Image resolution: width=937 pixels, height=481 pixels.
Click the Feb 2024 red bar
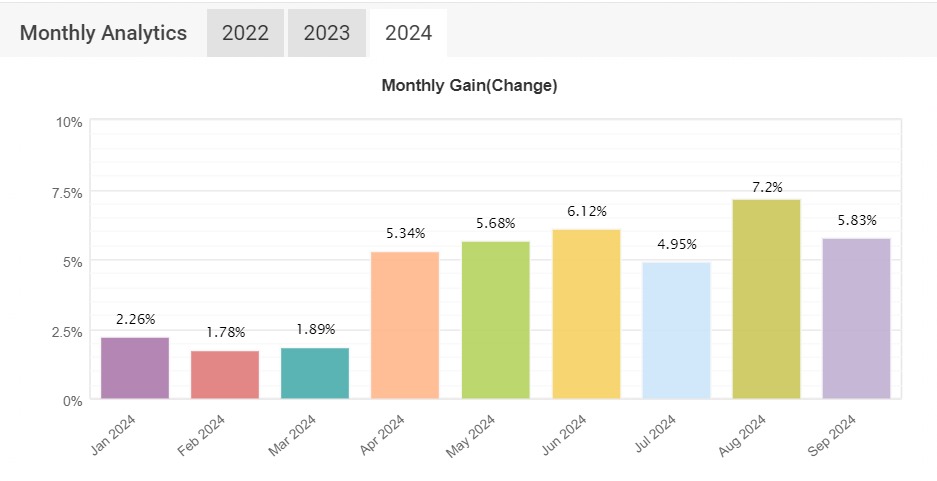click(x=225, y=375)
